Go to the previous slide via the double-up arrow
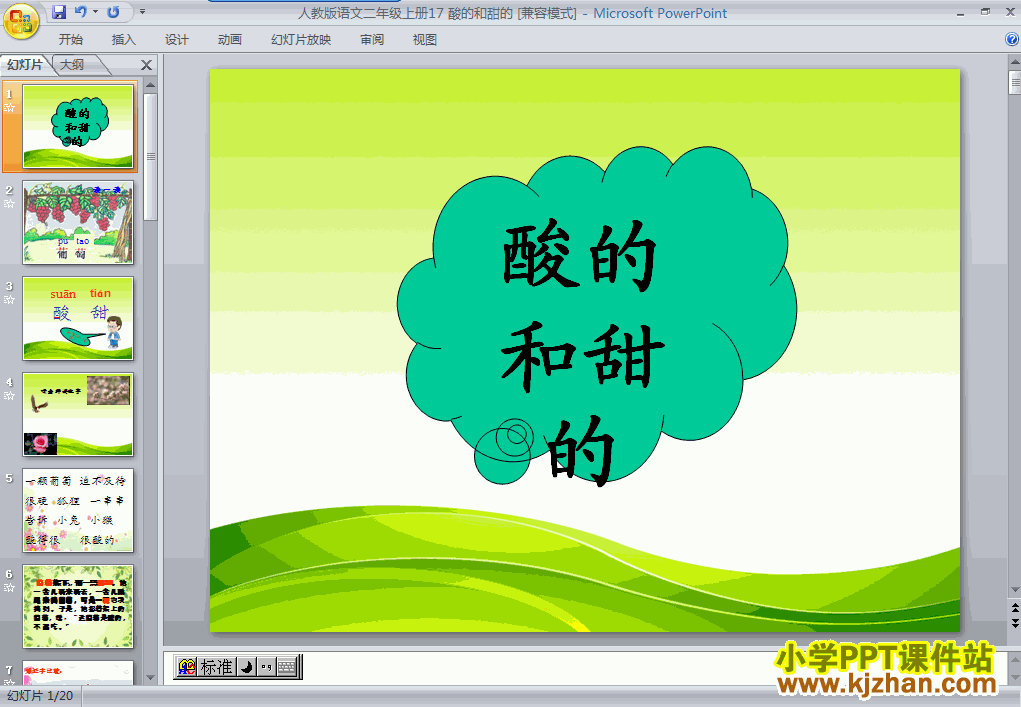 click(1014, 607)
